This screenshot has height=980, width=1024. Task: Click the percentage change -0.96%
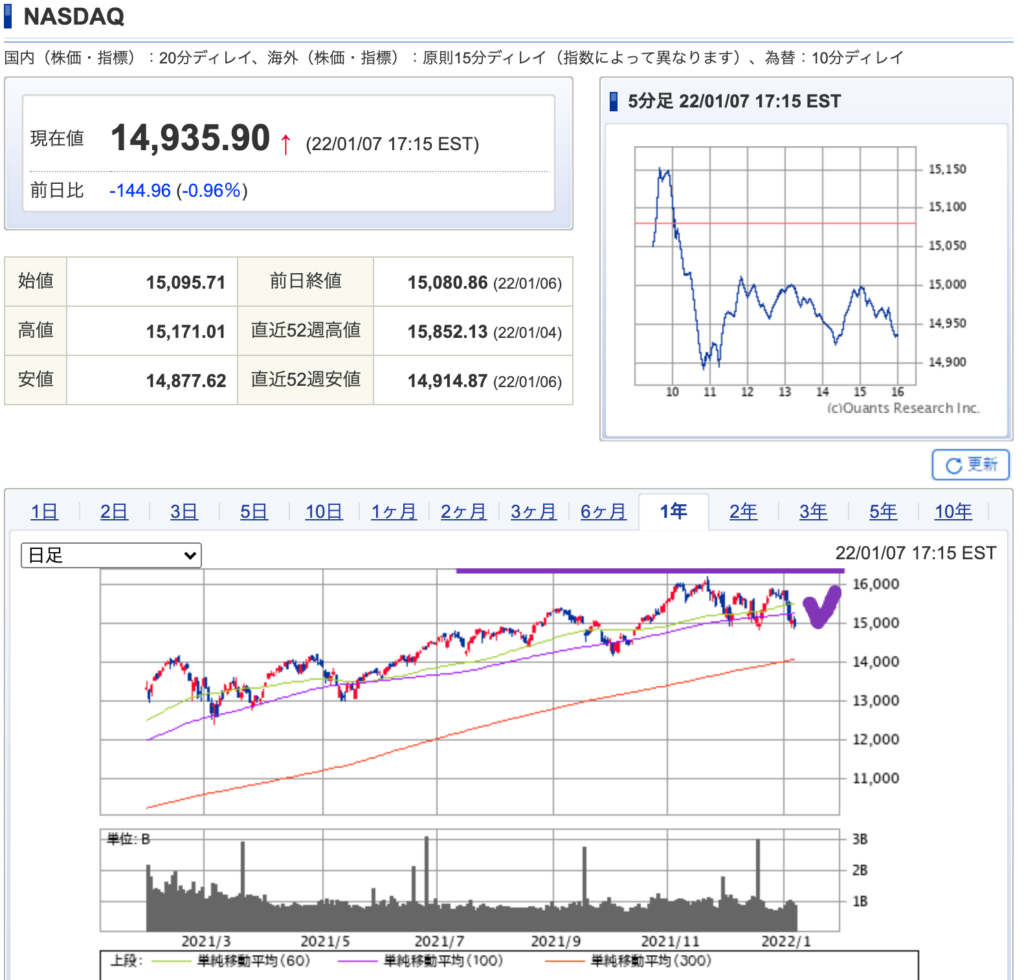coord(212,191)
